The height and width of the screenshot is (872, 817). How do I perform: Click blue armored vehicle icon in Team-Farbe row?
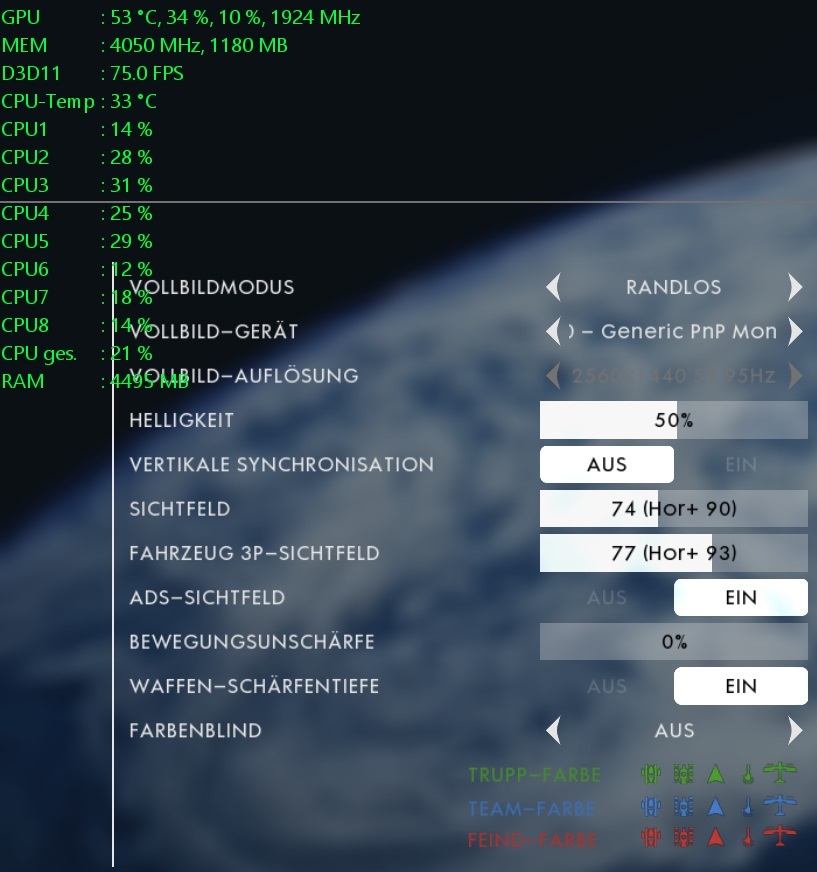pos(684,806)
